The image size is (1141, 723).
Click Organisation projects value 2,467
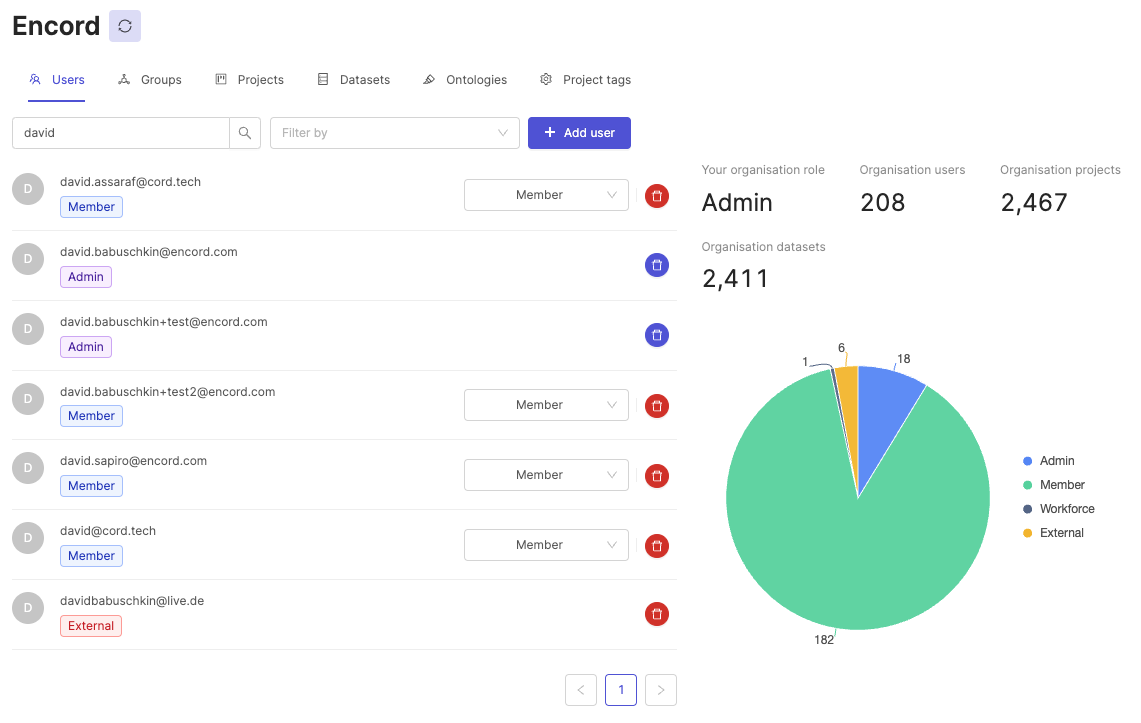1034,202
